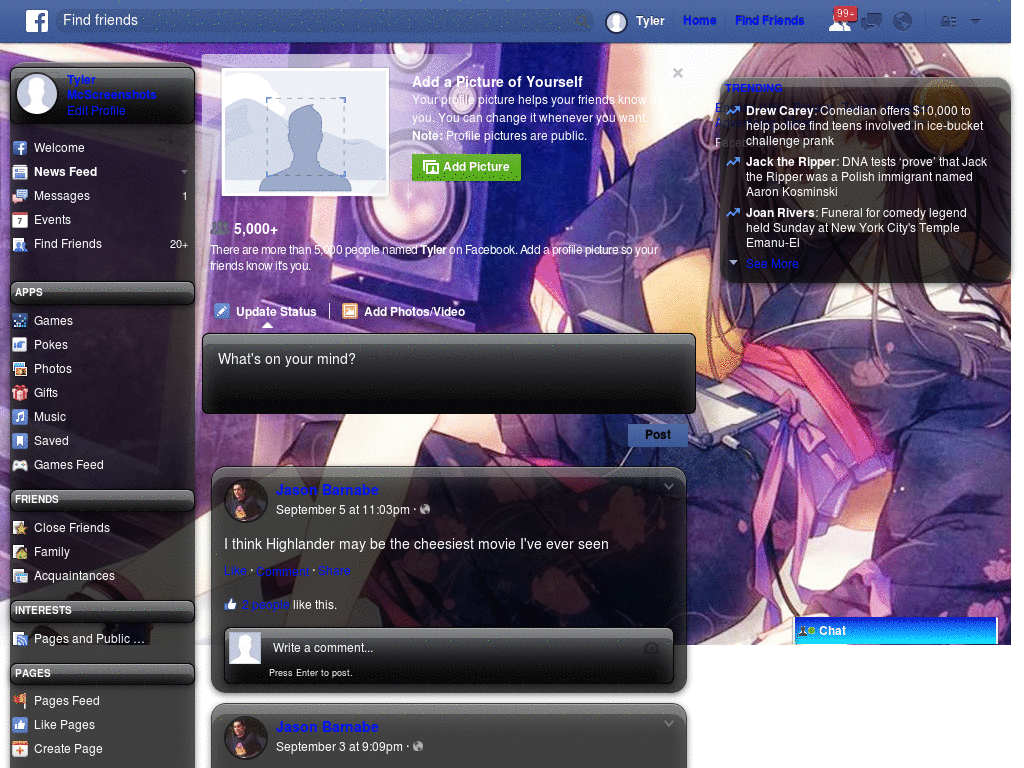Open the Chat bar
Viewport: 1024px width, 768px height.
896,631
